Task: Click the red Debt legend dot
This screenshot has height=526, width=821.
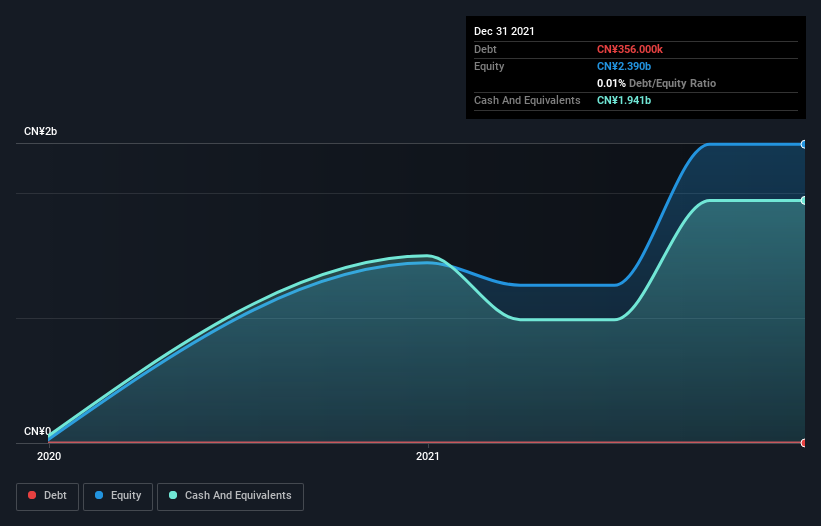Action: tap(32, 495)
